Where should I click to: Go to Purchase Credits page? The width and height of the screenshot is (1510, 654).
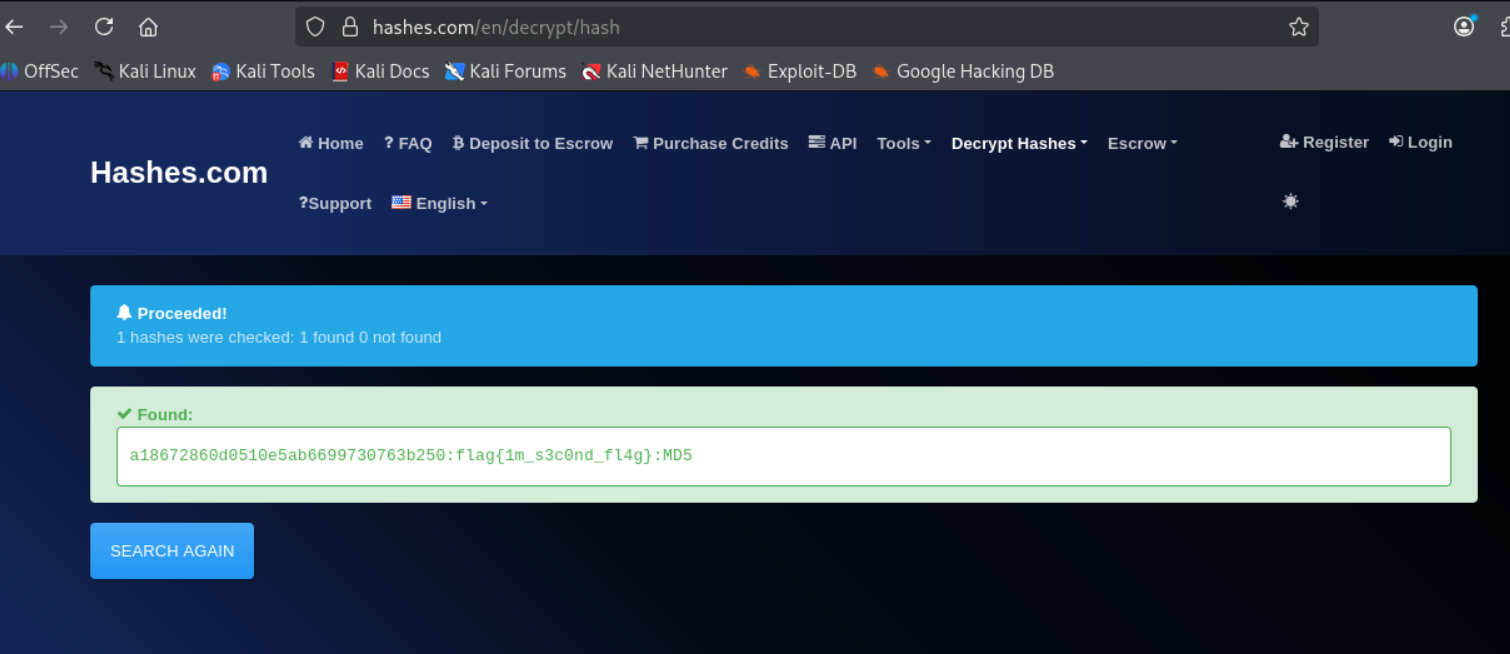[x=711, y=143]
